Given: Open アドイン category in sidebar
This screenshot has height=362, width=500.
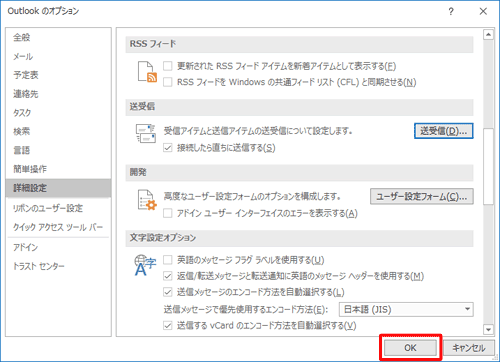Looking at the screenshot, I should point(58,247).
